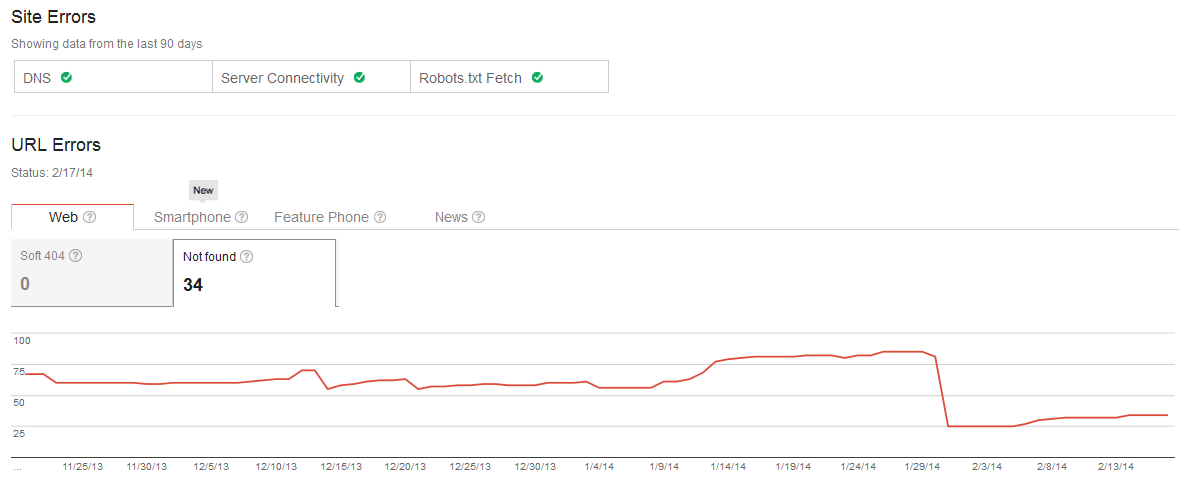Click the help icon next to News
The height and width of the screenshot is (477, 1179).
[478, 217]
